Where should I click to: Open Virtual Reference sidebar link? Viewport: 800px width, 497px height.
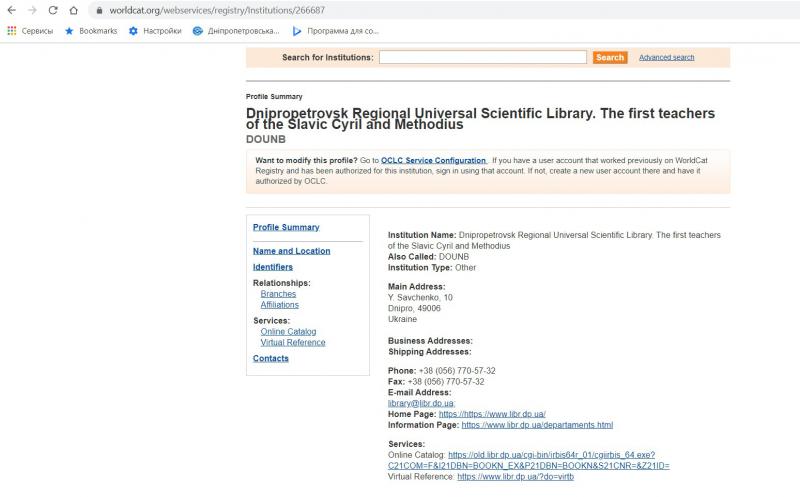click(x=293, y=342)
